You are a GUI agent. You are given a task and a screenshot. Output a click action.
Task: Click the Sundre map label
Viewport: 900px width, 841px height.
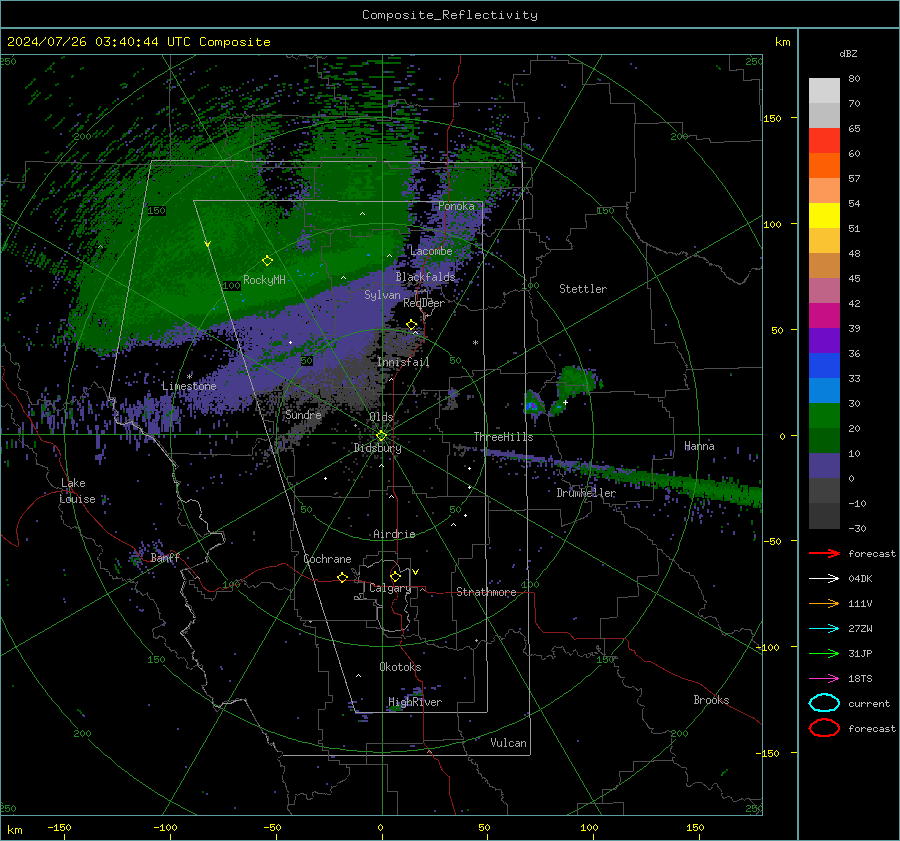point(303,415)
